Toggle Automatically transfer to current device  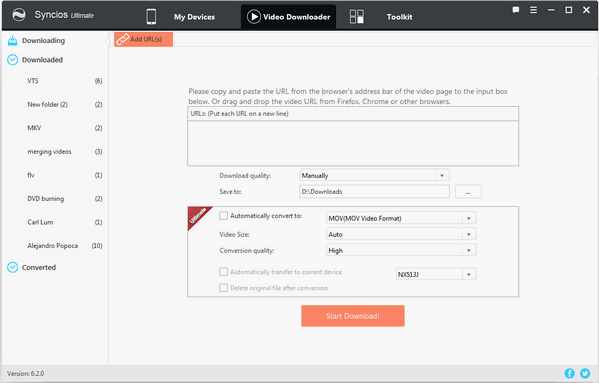[223, 272]
